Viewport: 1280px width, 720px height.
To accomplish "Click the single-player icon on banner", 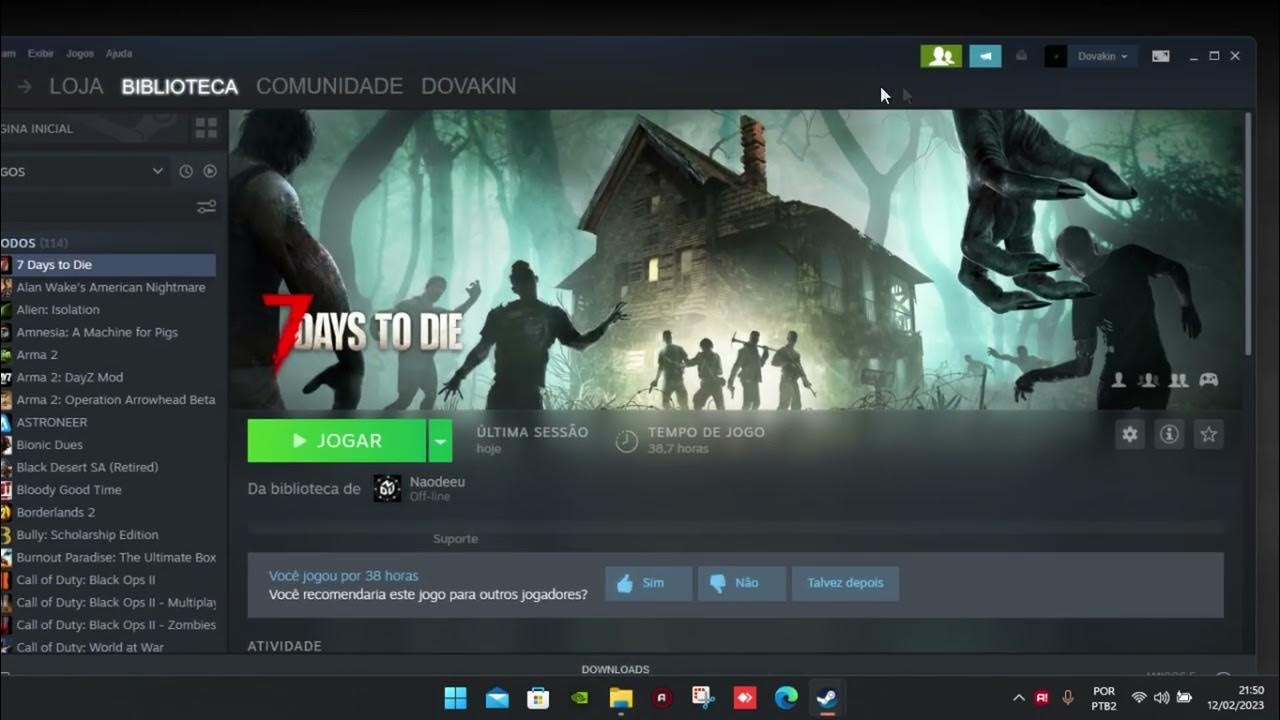I will [1119, 380].
